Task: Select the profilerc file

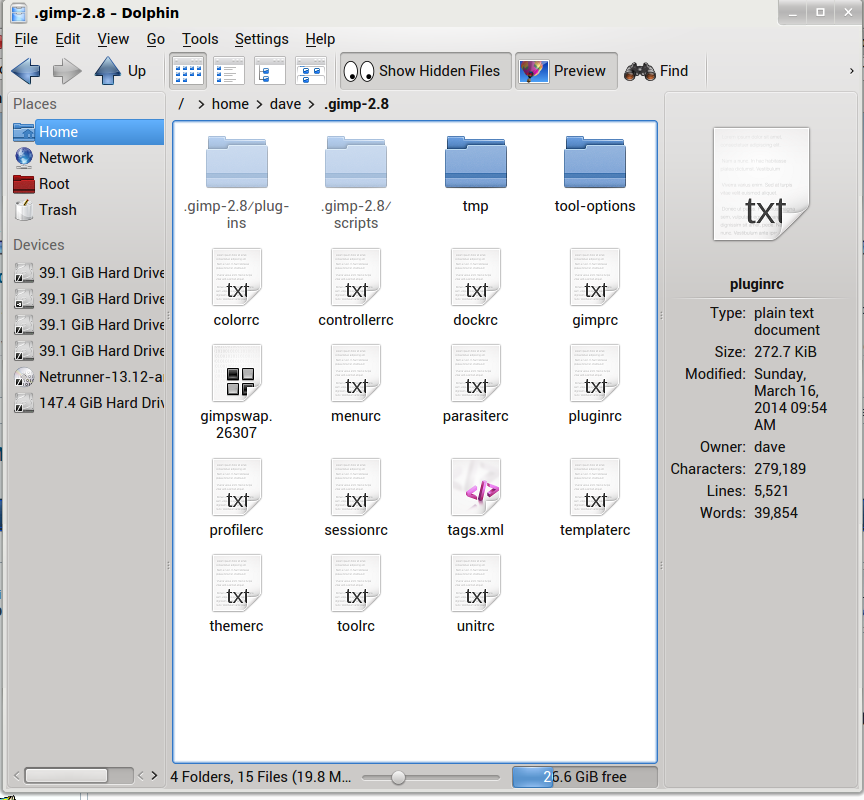Action: point(236,498)
